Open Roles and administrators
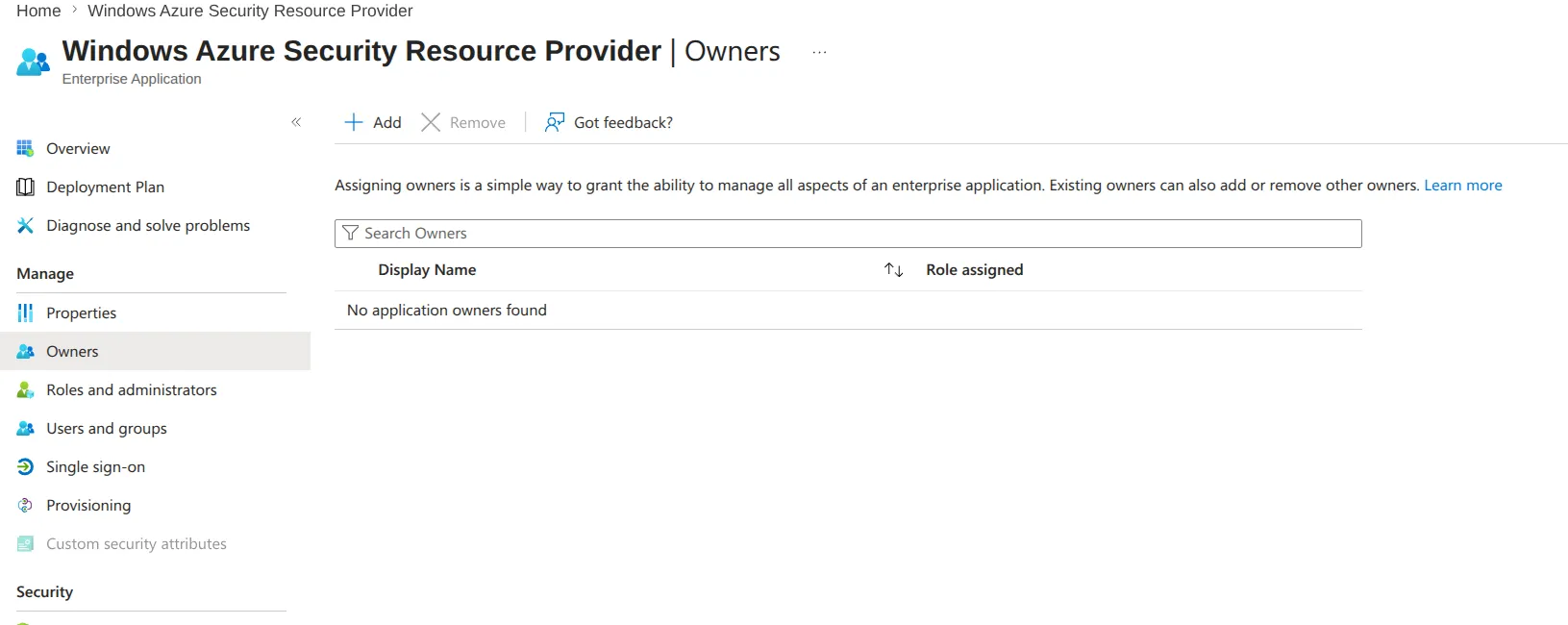The image size is (1568, 625). click(x=132, y=389)
